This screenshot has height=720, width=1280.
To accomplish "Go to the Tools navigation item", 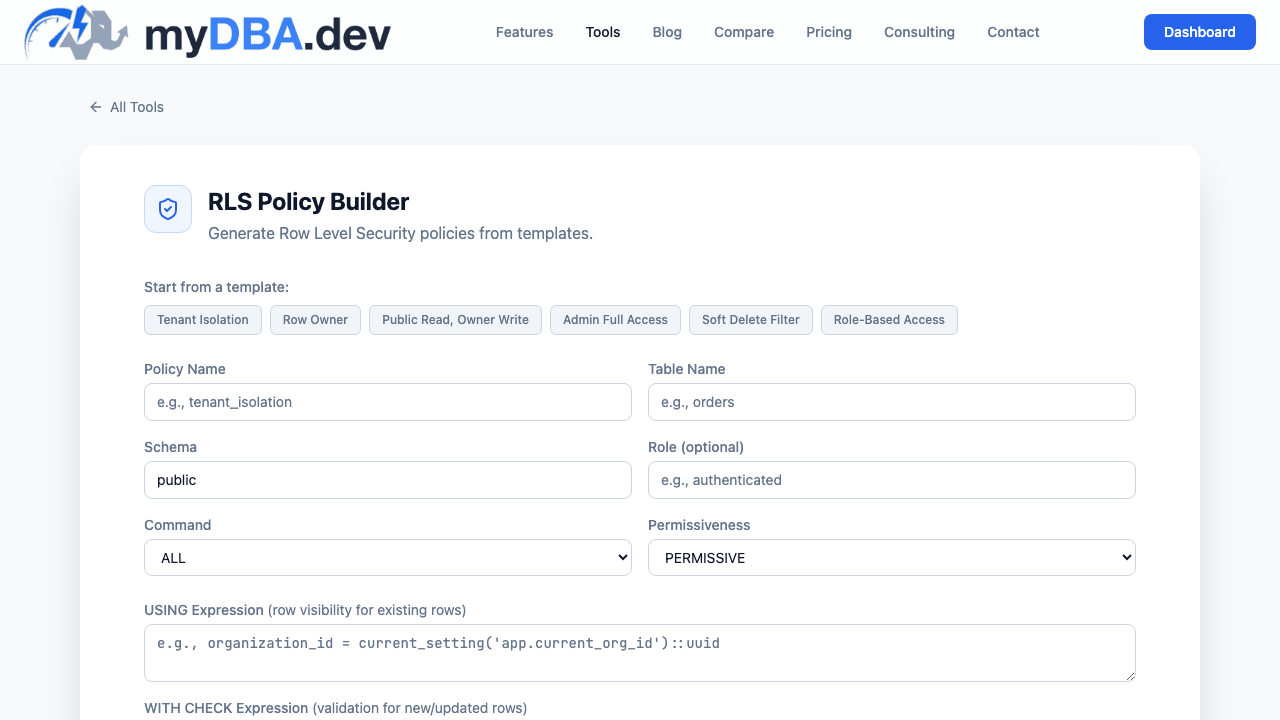I will click(603, 32).
